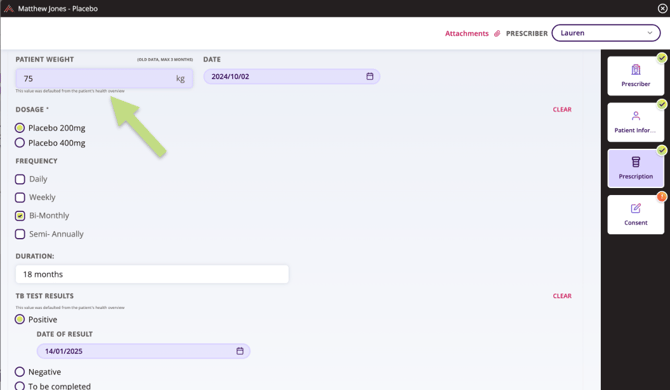Click the Prescription step checkmark badge

[x=661, y=150]
